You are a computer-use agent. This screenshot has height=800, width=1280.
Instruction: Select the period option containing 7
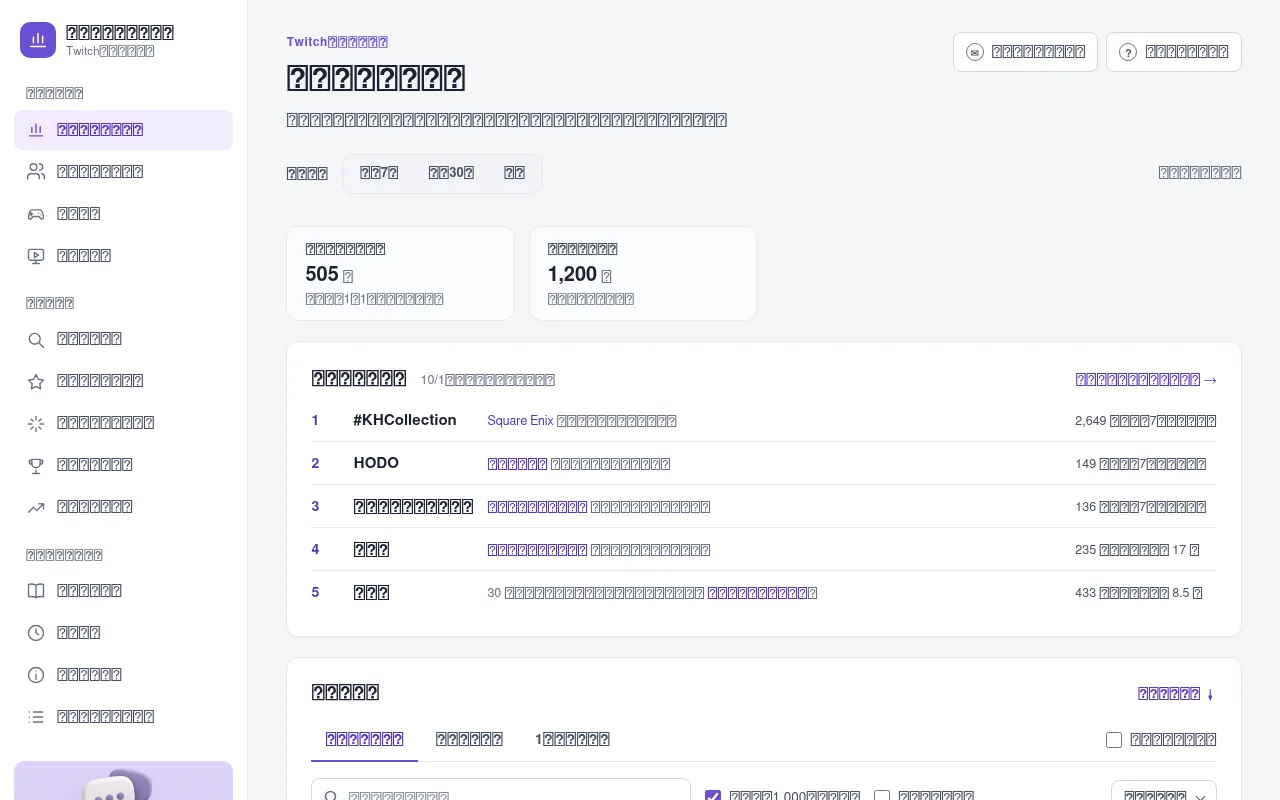(379, 173)
